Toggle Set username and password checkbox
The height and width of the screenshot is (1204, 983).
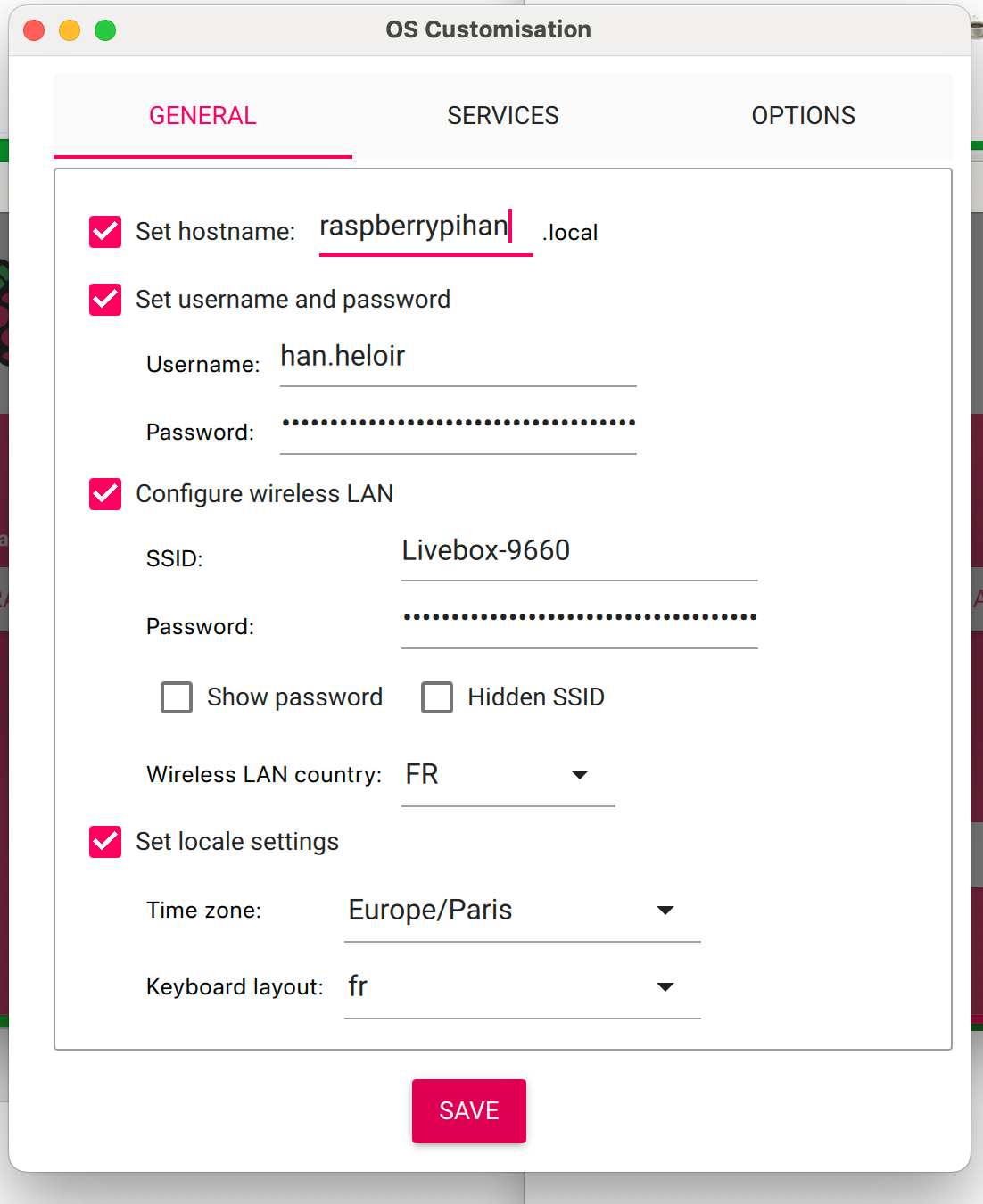[105, 300]
